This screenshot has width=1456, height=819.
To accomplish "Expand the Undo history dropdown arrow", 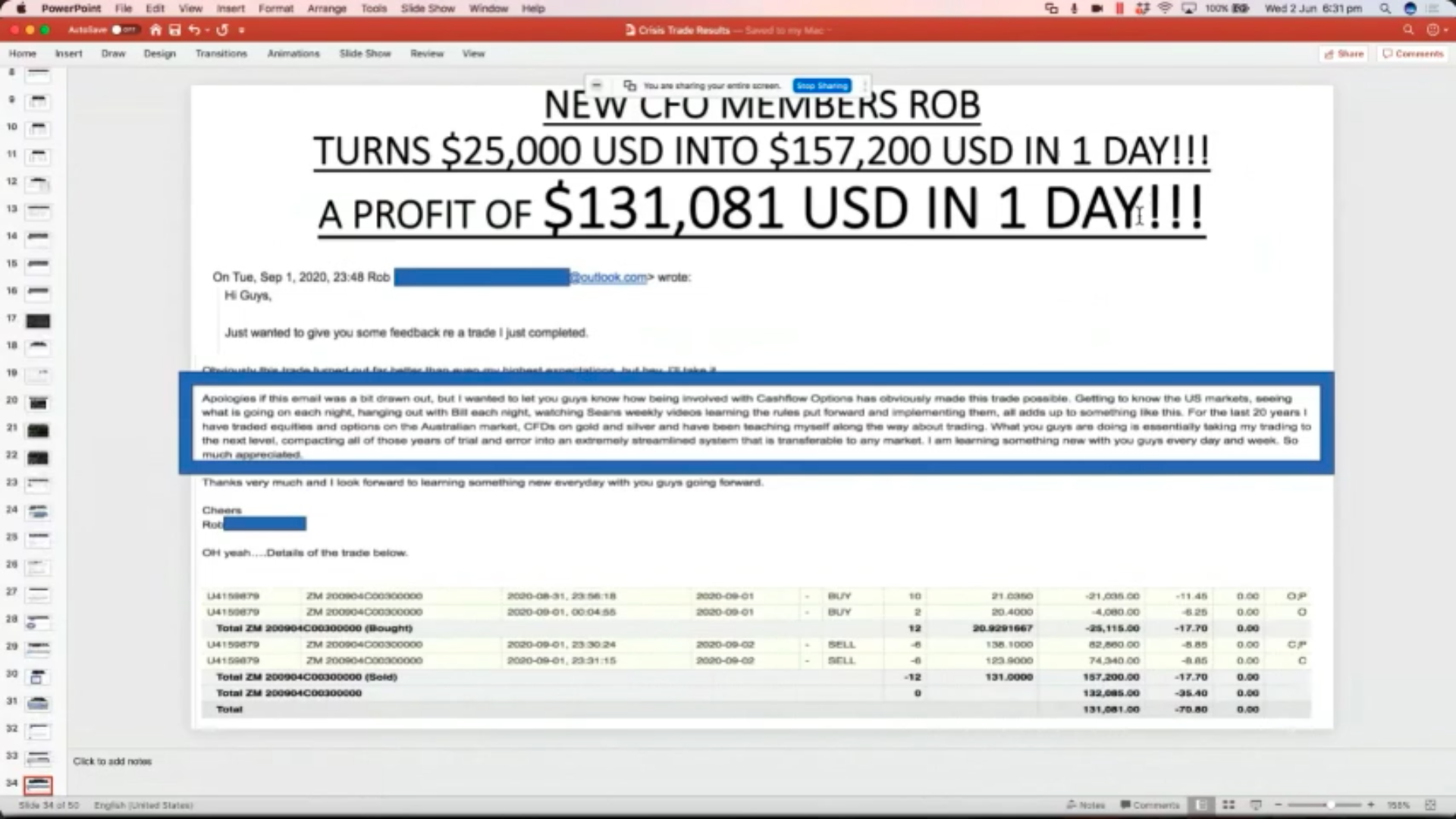I will (207, 30).
